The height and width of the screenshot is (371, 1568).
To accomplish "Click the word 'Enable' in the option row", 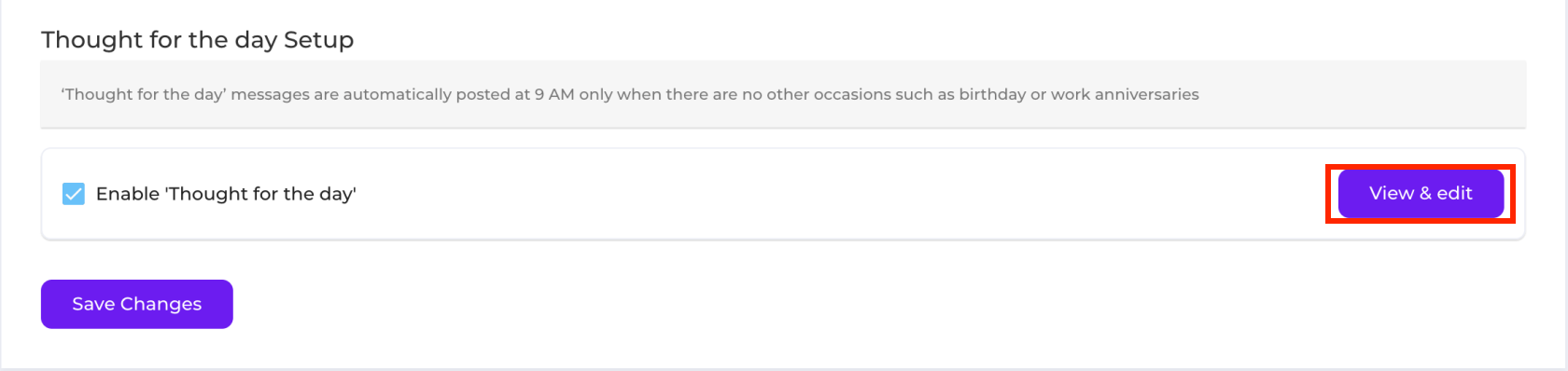I will [128, 194].
